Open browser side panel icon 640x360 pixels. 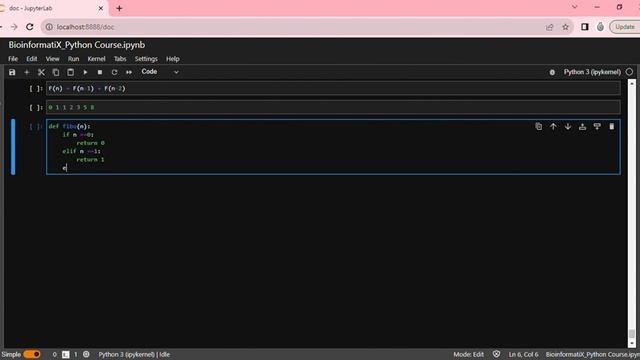(584, 27)
